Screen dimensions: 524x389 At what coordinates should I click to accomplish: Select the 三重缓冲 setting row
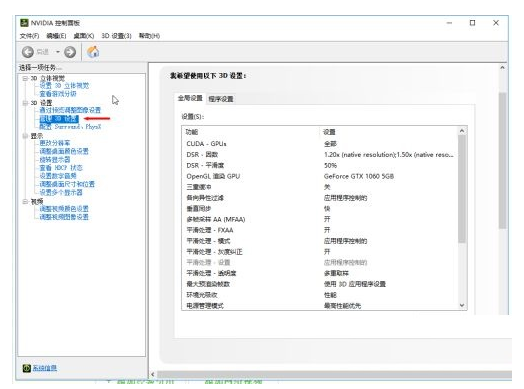point(319,187)
